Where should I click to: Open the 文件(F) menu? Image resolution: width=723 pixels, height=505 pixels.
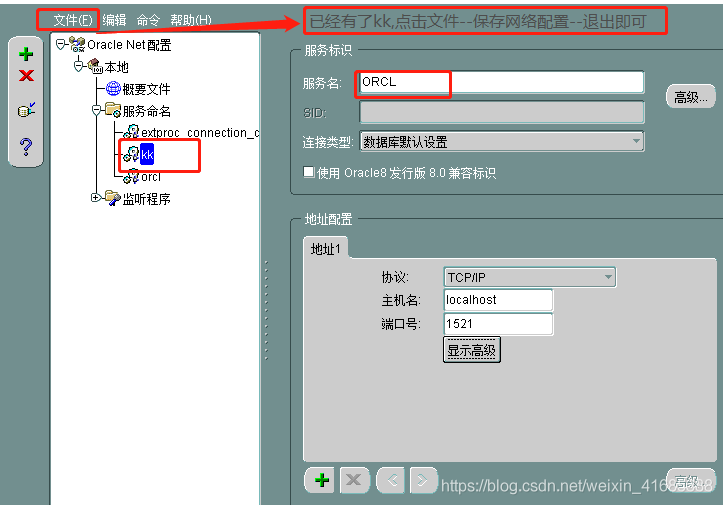[x=73, y=20]
